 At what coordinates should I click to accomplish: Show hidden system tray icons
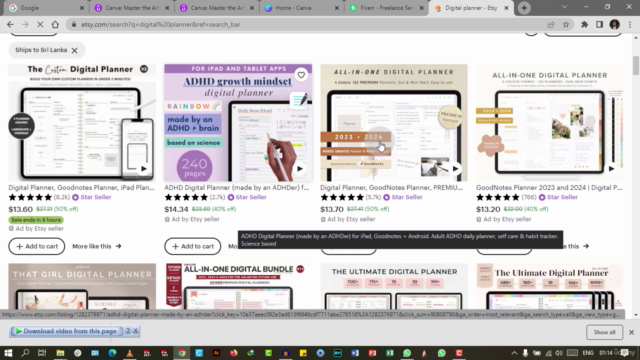[514, 353]
